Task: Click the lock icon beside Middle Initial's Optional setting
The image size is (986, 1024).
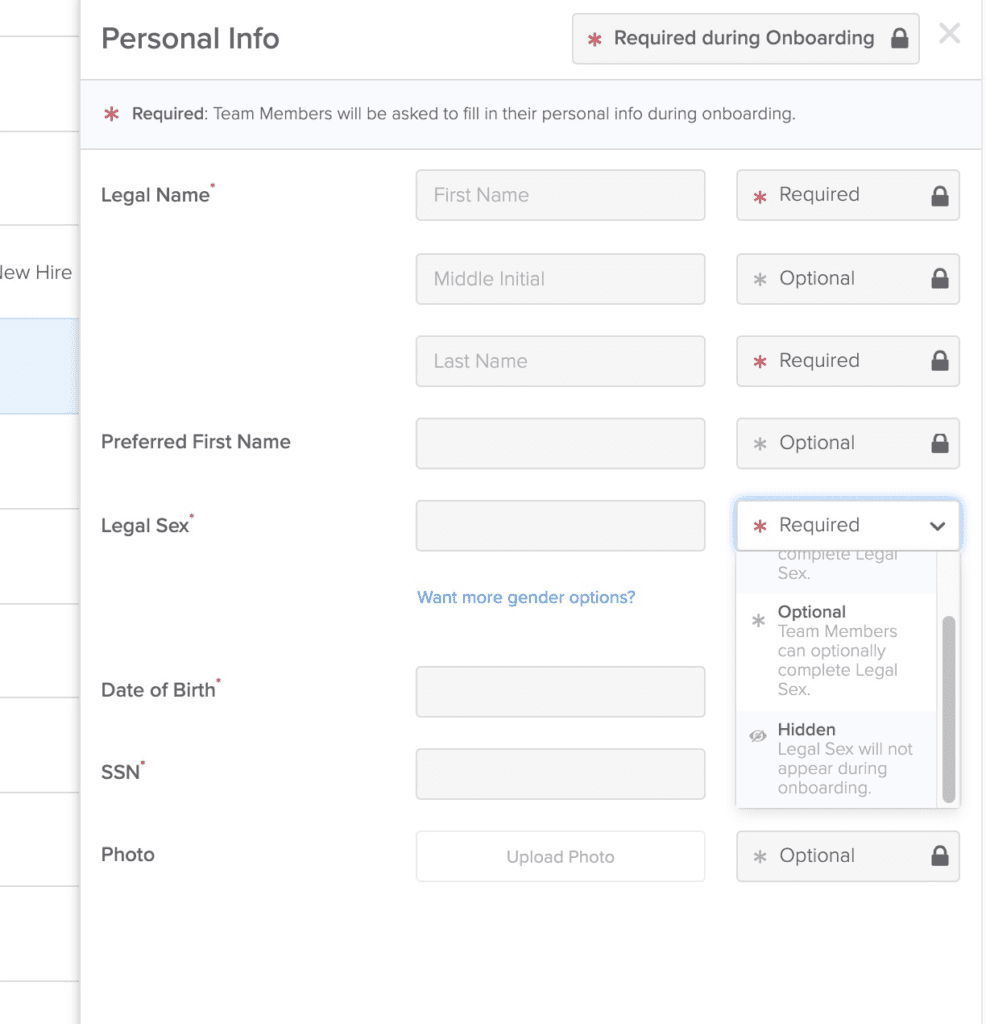Action: (x=938, y=279)
